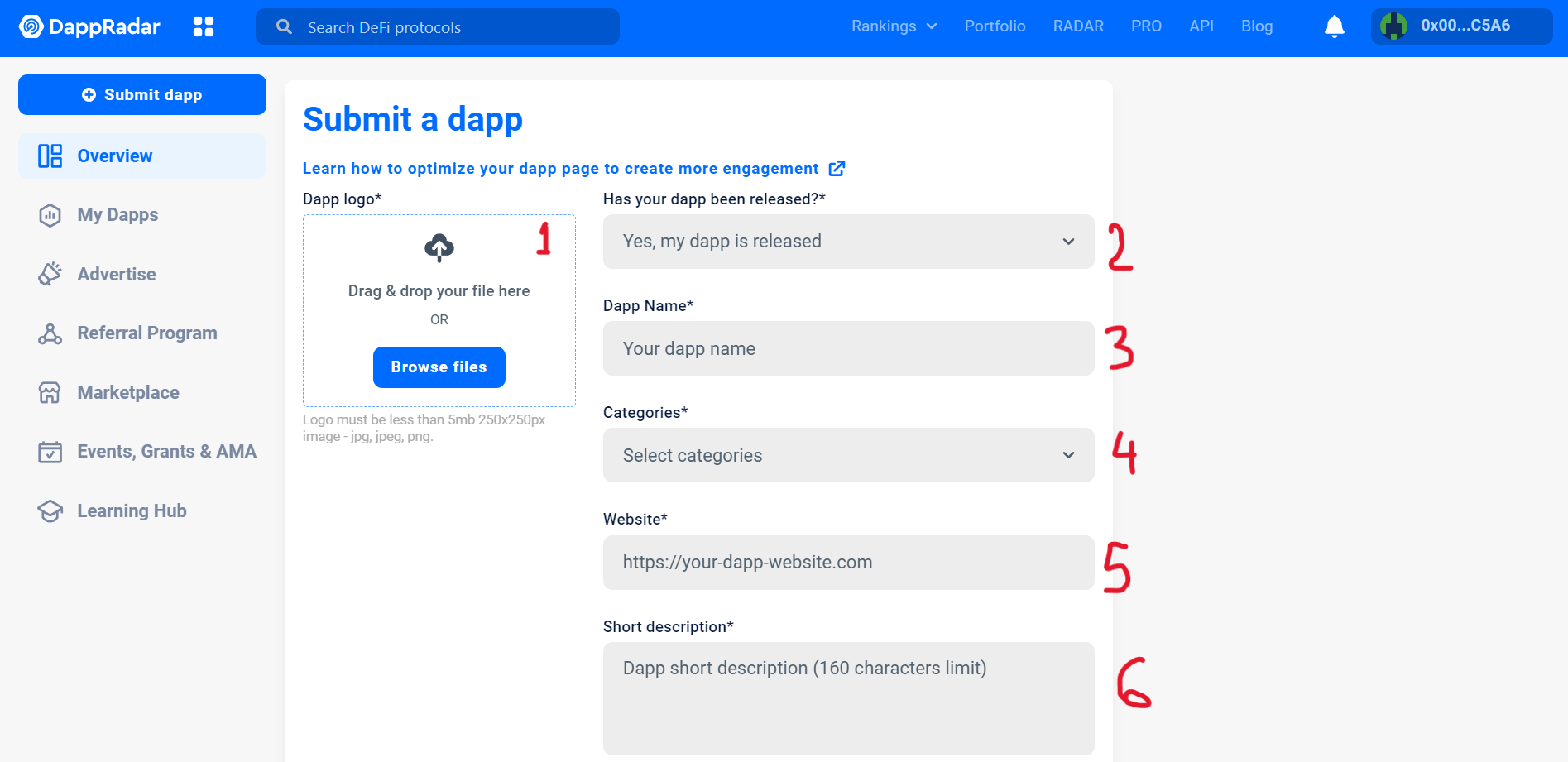
Task: Click the 'Short description*' label
Action: (669, 626)
